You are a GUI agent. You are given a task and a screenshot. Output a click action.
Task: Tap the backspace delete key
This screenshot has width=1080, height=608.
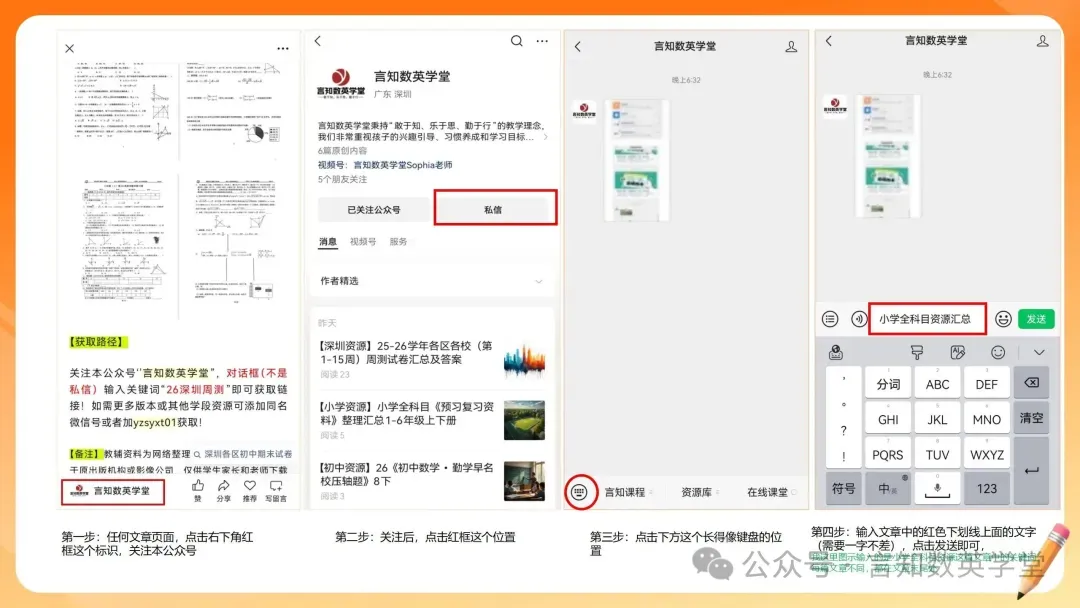click(1031, 384)
